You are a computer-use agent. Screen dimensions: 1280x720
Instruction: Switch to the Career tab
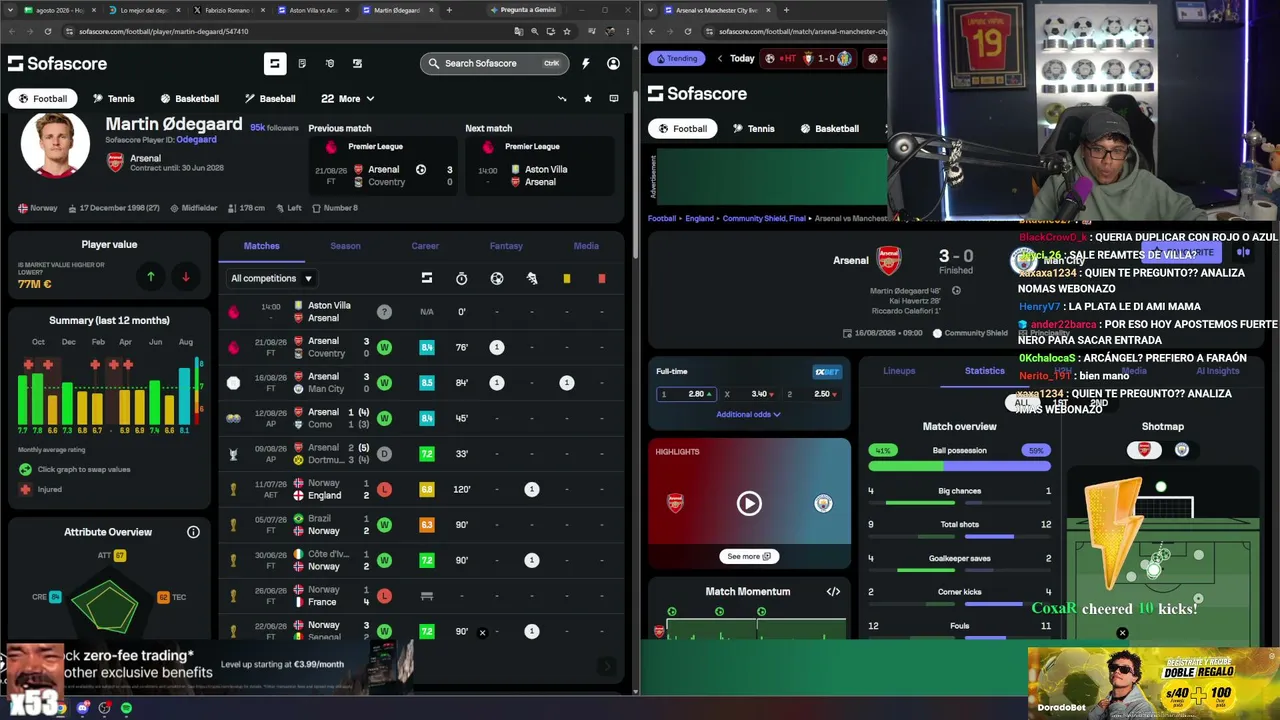(x=425, y=246)
